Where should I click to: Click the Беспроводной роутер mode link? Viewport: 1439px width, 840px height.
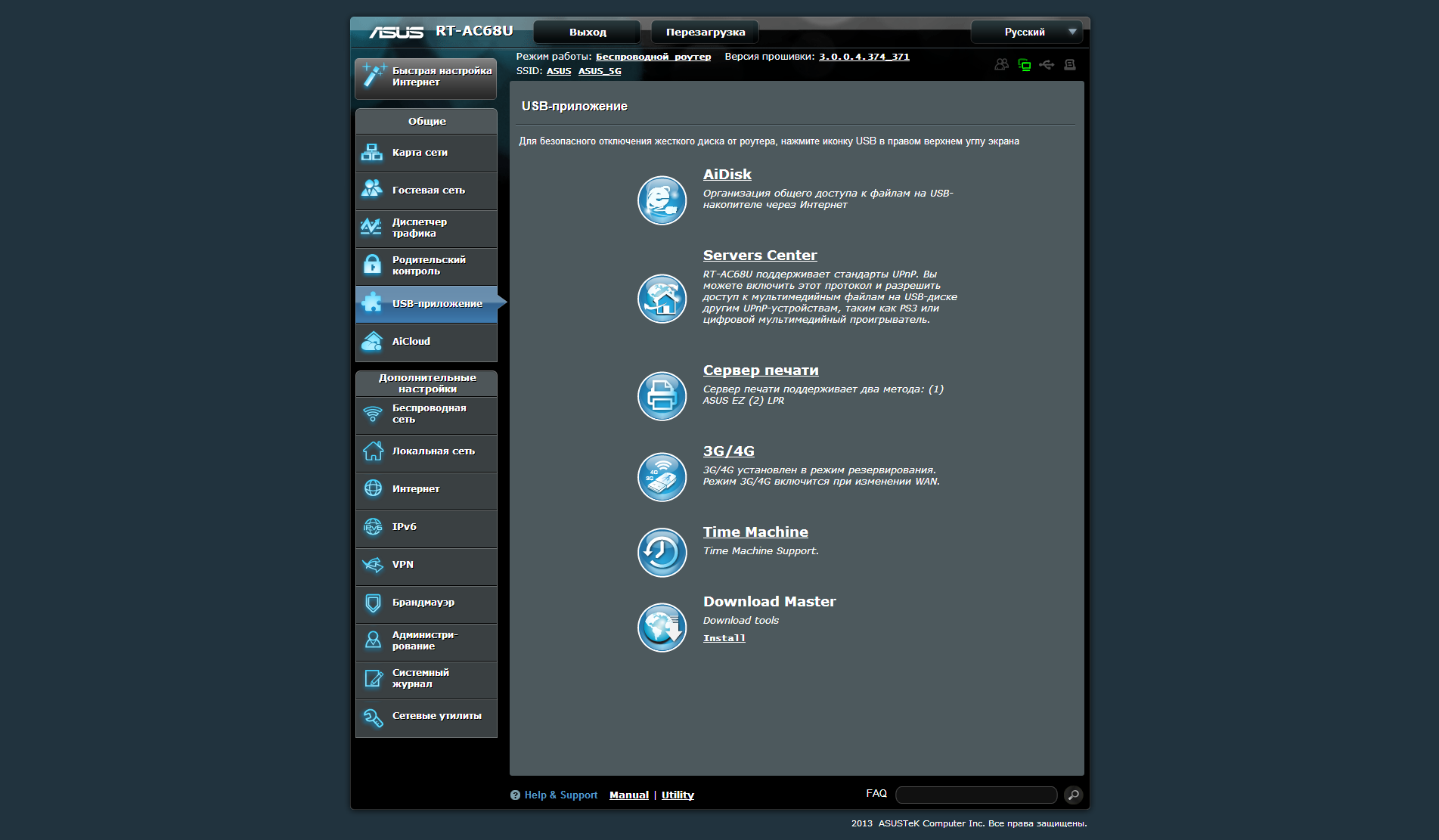(653, 57)
